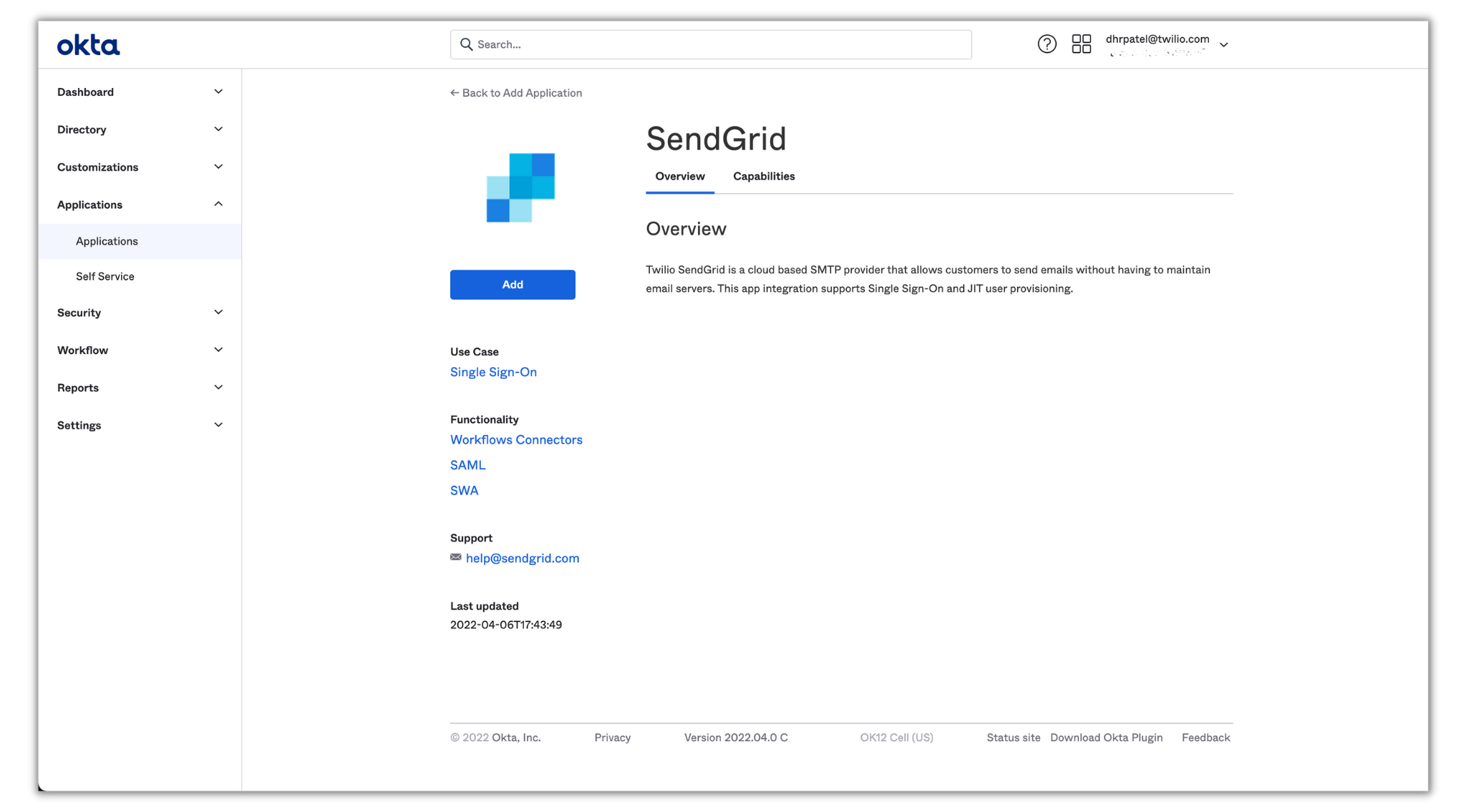The image size is (1466, 812).
Task: Click the Okta logo icon
Action: (88, 43)
